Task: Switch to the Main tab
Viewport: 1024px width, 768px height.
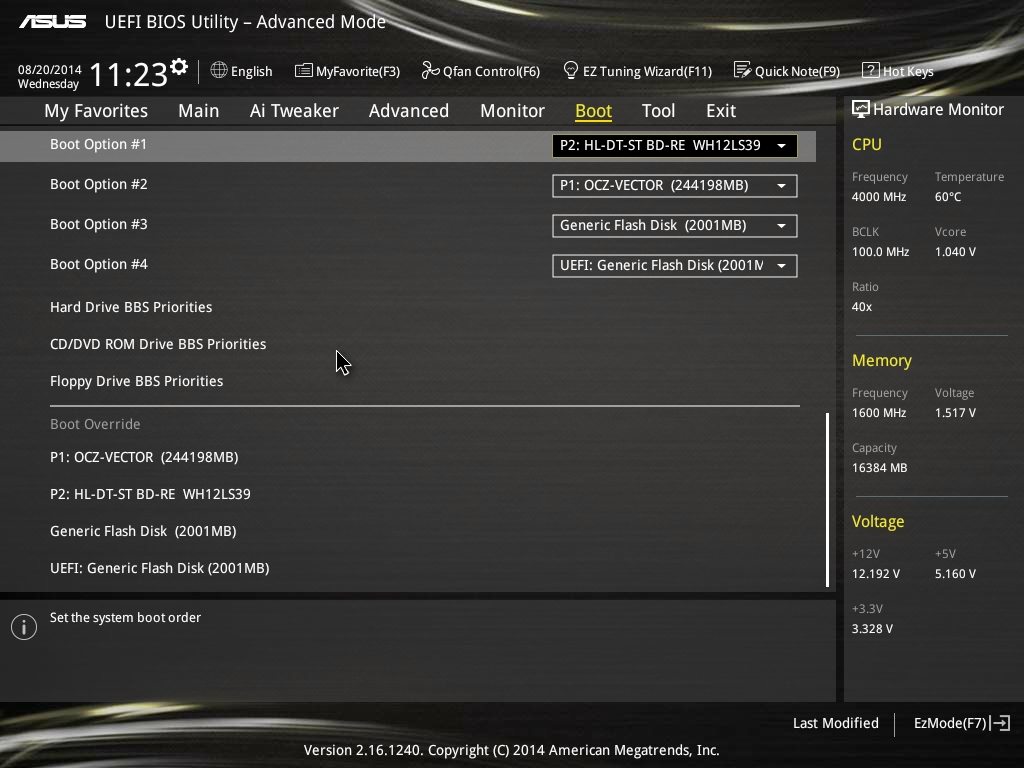Action: pyautogui.click(x=199, y=111)
